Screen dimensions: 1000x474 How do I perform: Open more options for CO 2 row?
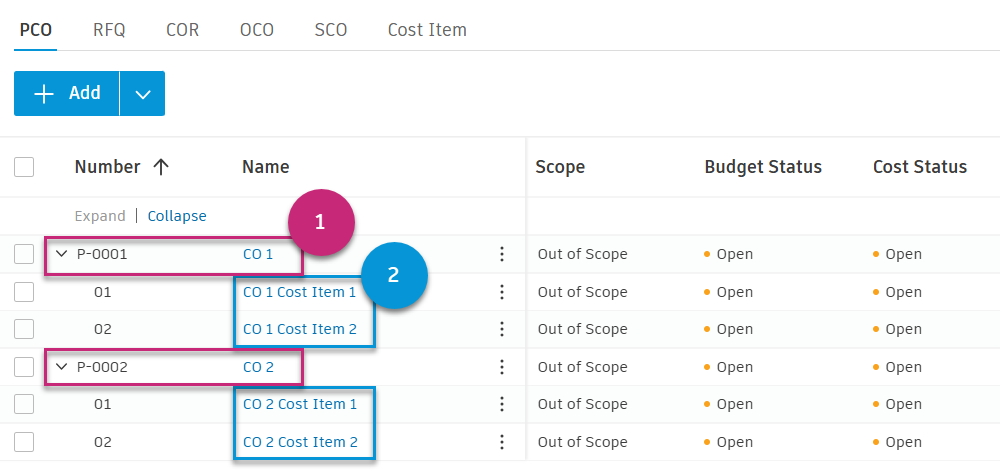click(x=502, y=367)
